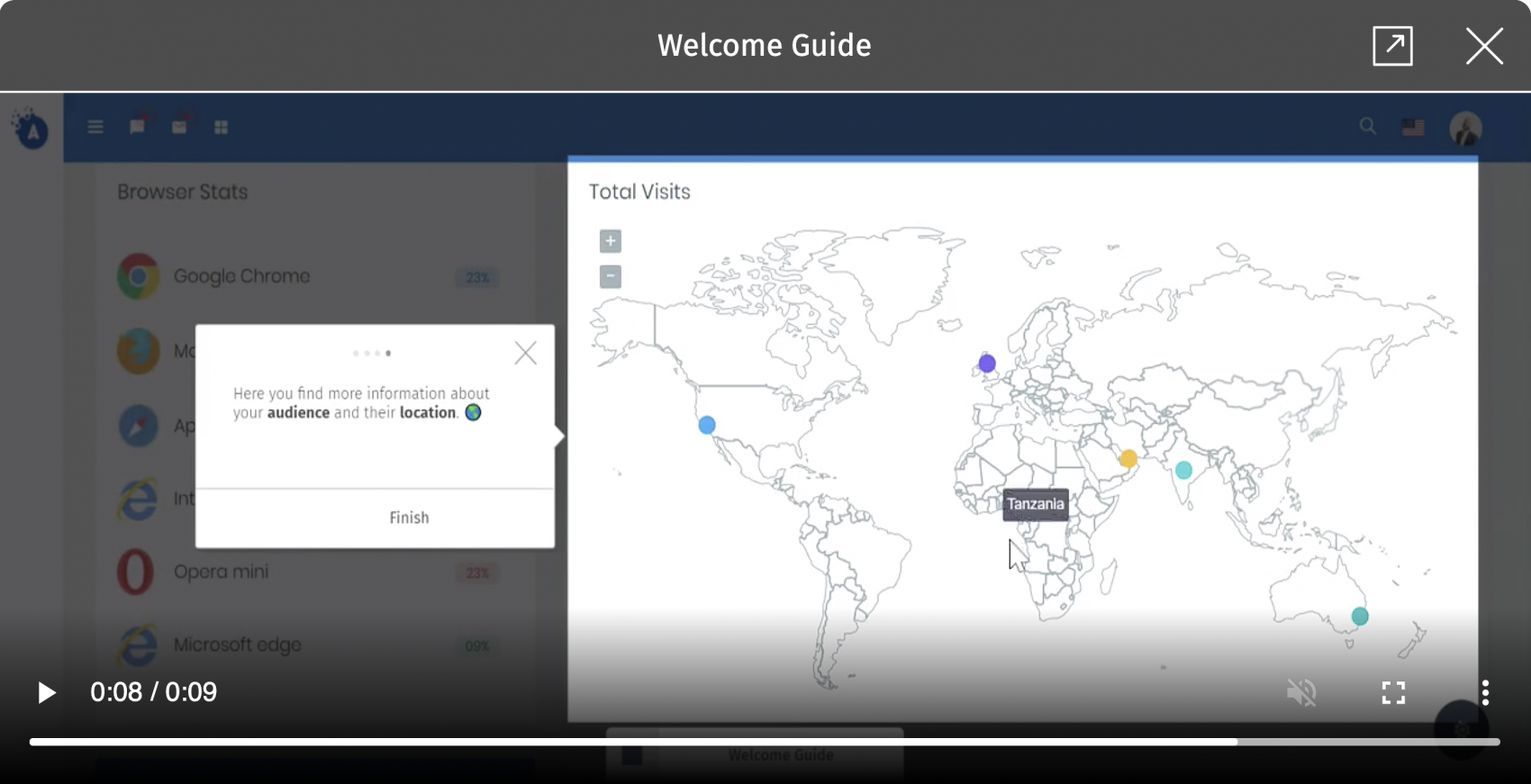Click the purple map marker over the UK
Viewport: 1531px width, 784px height.
coord(987,364)
